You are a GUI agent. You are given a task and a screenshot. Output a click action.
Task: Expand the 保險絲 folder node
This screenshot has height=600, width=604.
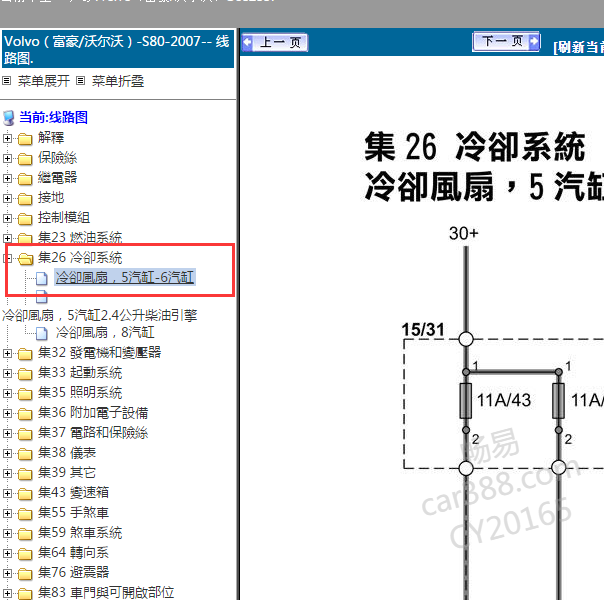(x=7, y=158)
